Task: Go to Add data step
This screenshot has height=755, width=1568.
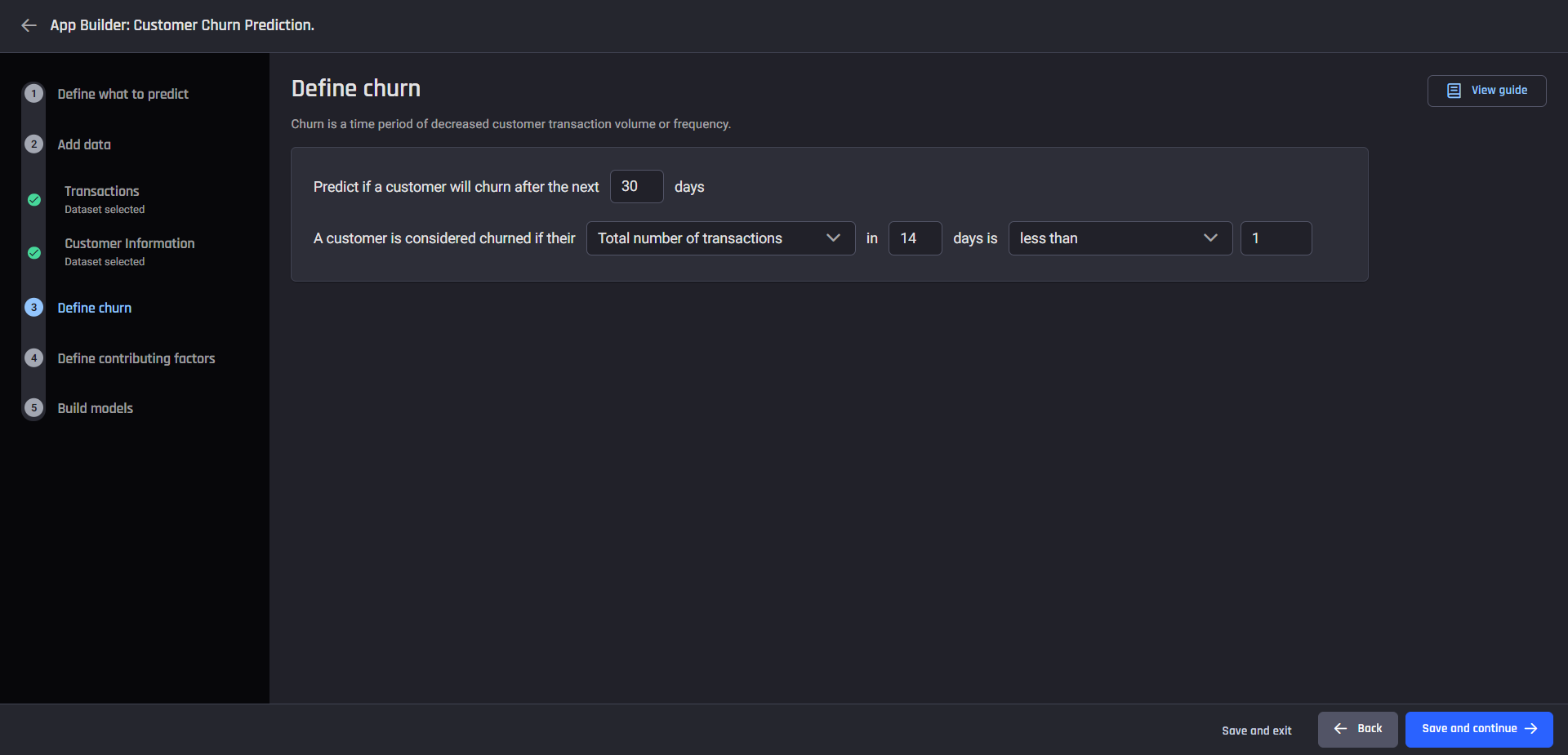Action: point(84,144)
